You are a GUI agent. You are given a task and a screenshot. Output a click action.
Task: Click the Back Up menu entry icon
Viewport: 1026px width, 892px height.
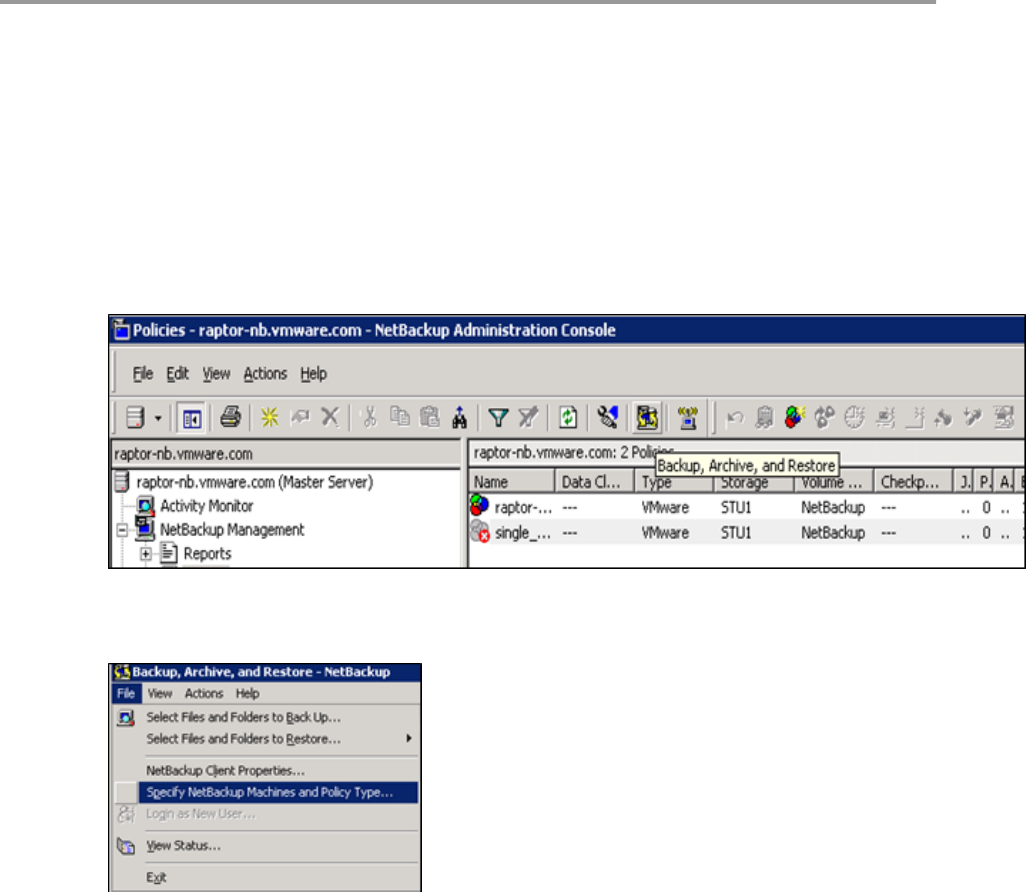pyautogui.click(x=126, y=718)
